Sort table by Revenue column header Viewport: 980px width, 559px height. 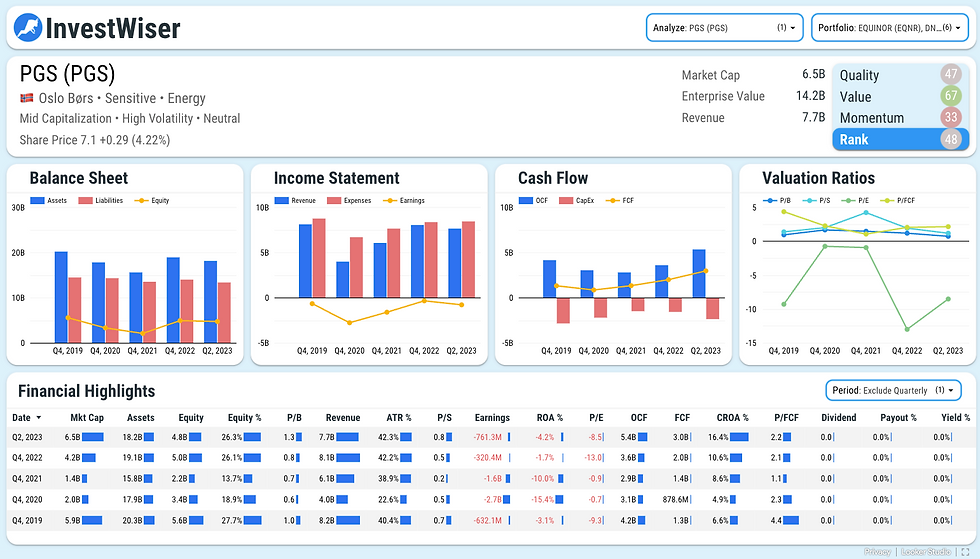click(x=343, y=418)
